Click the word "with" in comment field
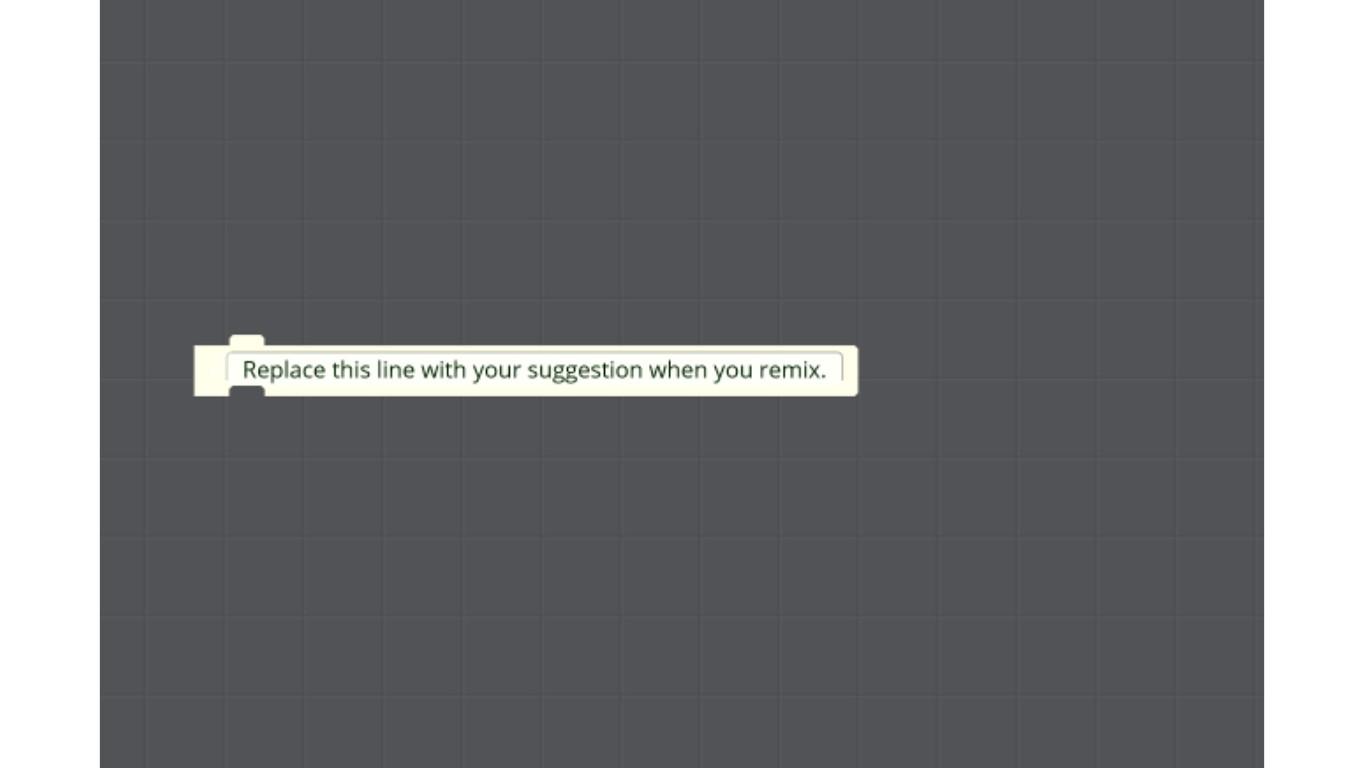 pyautogui.click(x=443, y=370)
